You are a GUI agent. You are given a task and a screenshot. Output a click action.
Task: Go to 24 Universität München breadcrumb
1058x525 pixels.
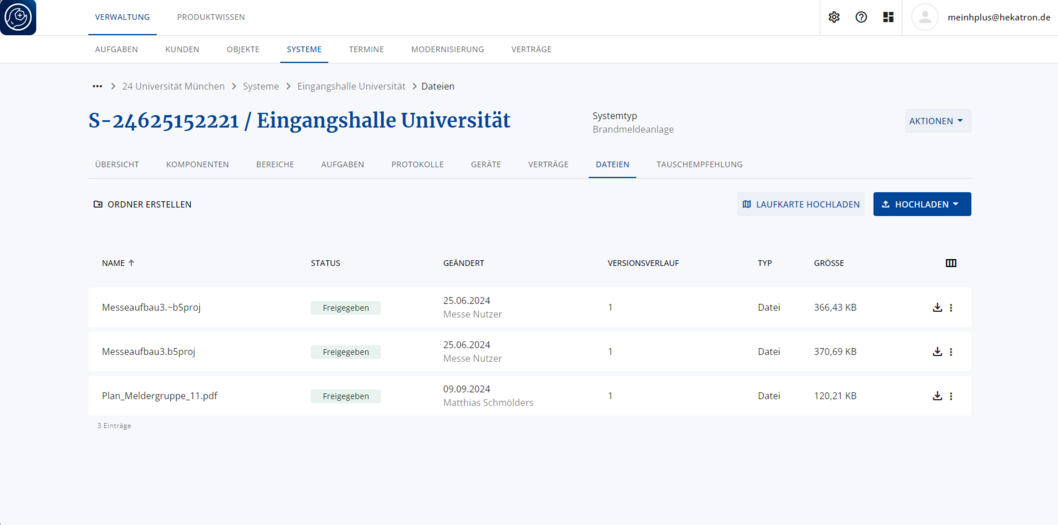pos(173,86)
